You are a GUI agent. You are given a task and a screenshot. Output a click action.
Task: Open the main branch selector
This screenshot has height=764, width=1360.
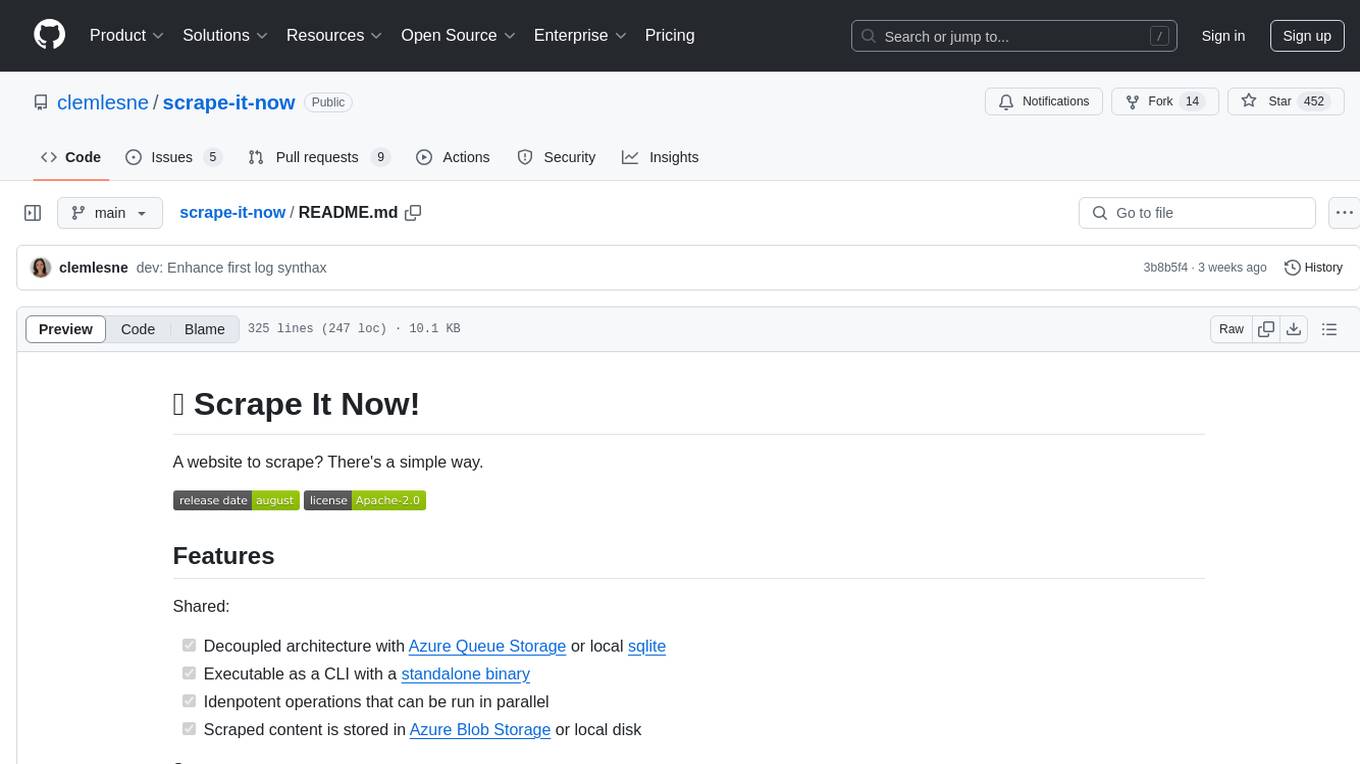[x=110, y=213]
